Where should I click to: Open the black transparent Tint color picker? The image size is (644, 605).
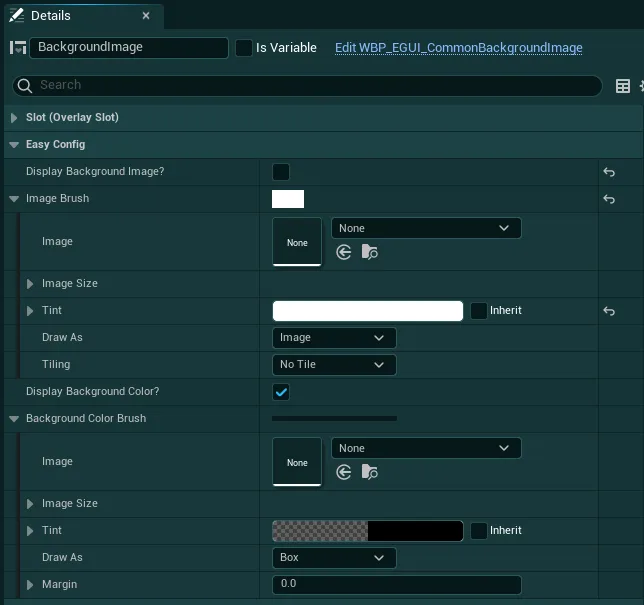tap(368, 531)
